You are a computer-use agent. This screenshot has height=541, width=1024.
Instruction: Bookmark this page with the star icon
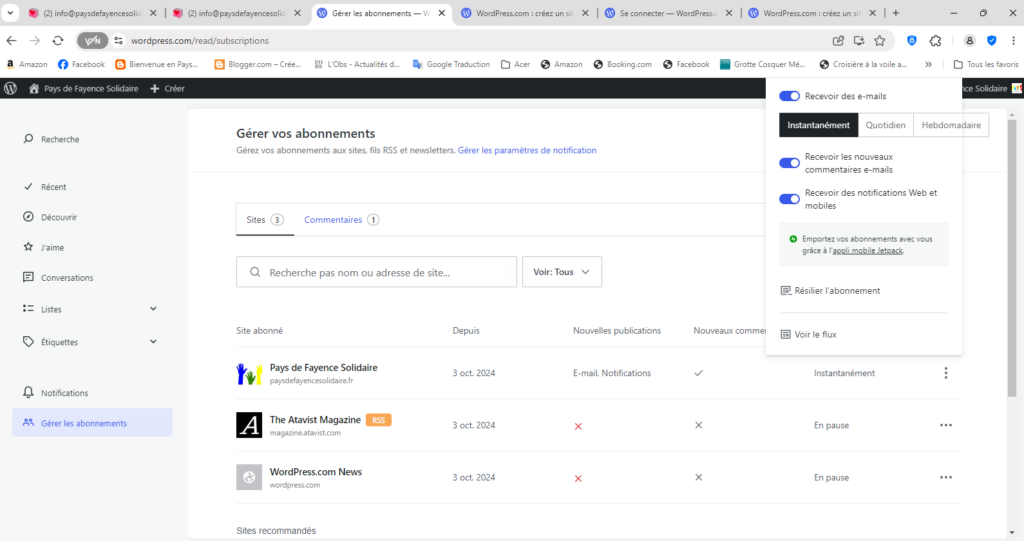[x=880, y=41]
